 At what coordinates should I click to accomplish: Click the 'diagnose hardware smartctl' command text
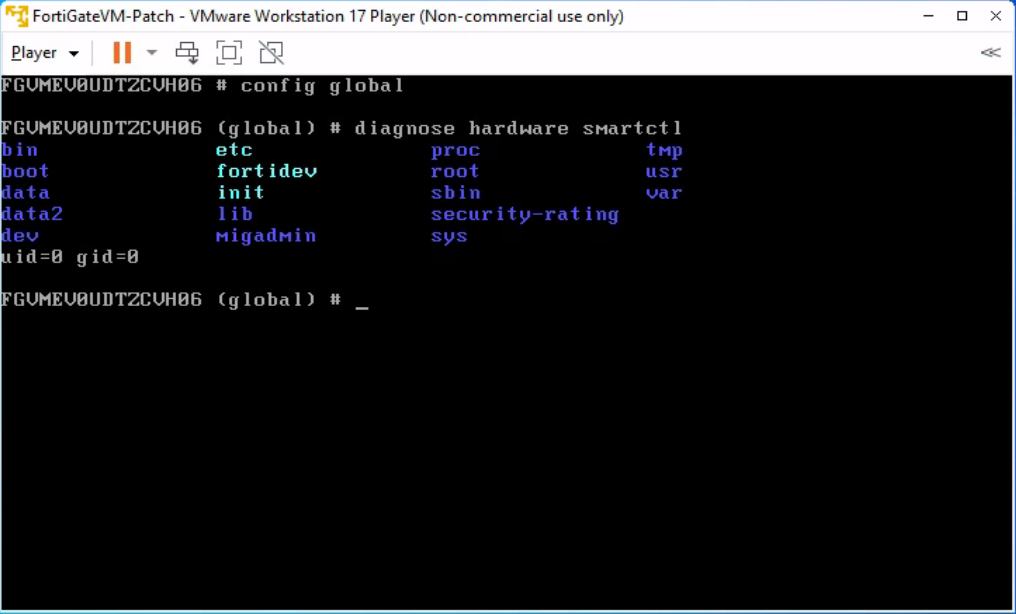(518, 129)
